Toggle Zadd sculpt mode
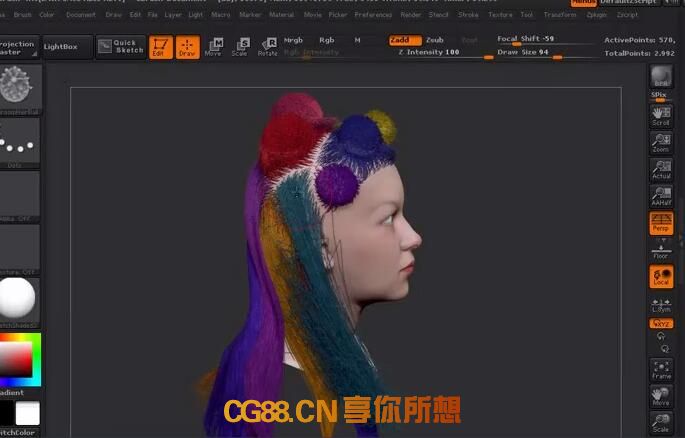The image size is (685, 438). tap(405, 40)
